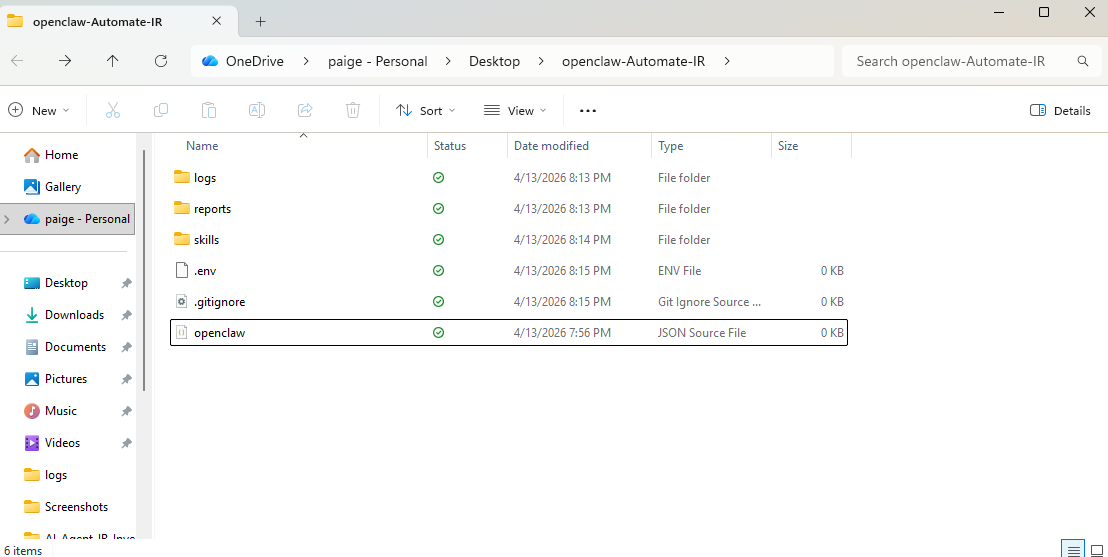
Task: Click the logs folder icon in file list
Action: point(182,177)
